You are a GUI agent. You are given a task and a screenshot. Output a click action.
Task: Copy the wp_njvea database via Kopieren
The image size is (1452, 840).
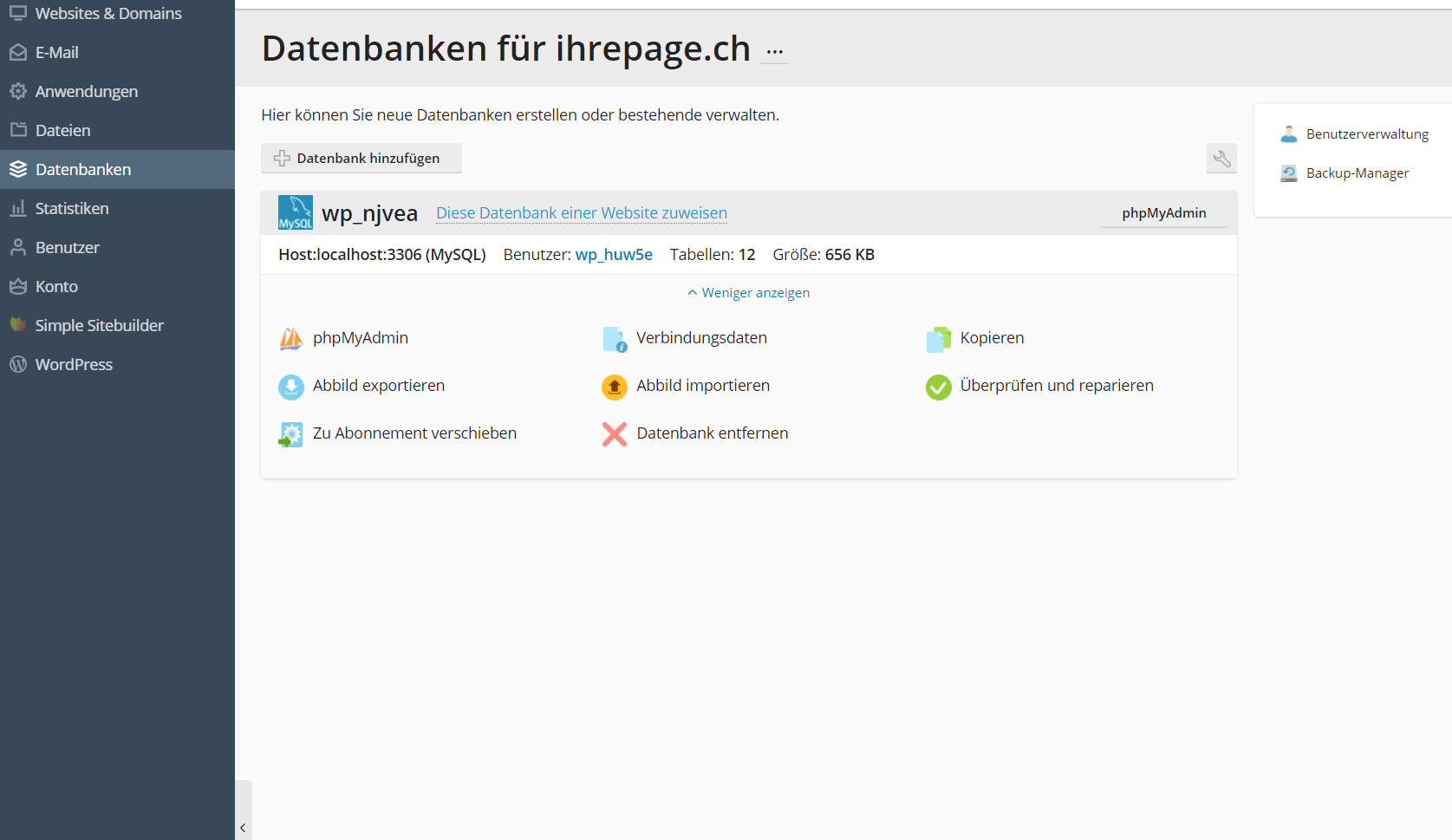coord(991,338)
